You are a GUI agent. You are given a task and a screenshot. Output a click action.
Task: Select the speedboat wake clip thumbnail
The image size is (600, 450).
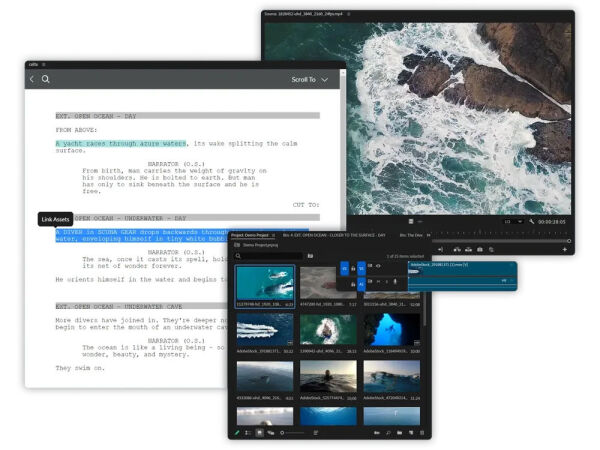click(x=265, y=330)
